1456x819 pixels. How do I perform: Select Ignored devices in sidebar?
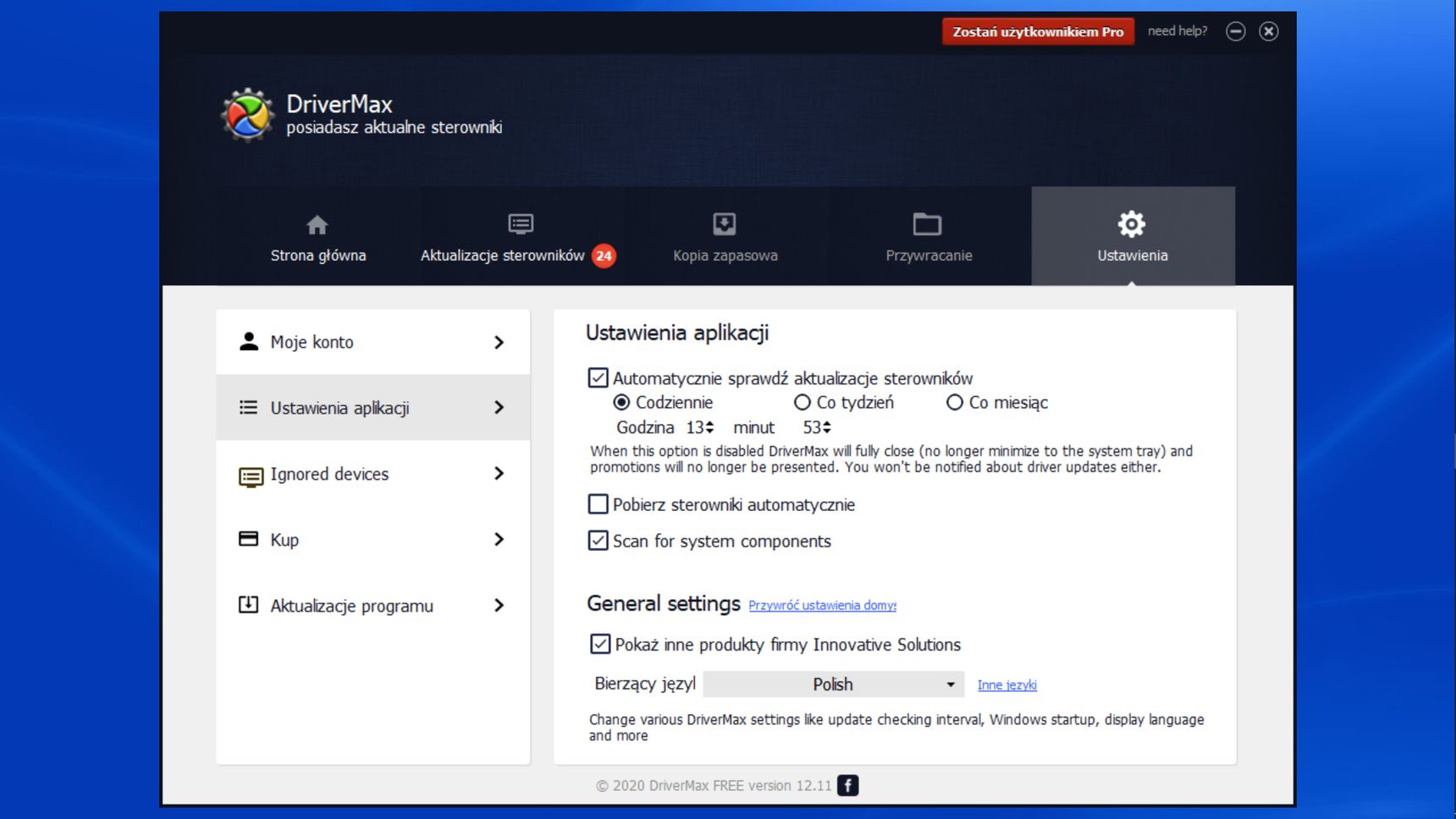click(x=373, y=474)
